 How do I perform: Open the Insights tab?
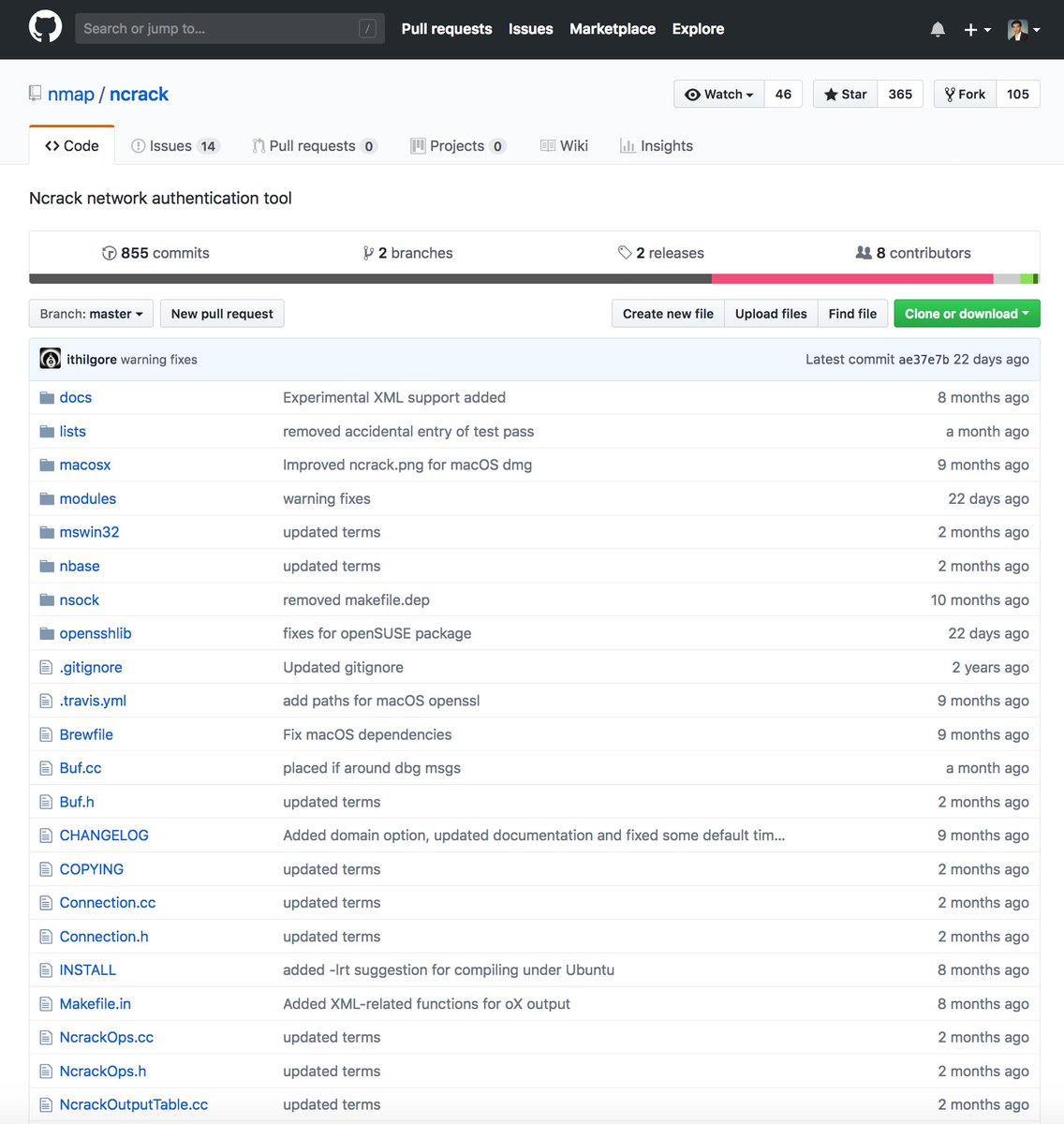(657, 146)
